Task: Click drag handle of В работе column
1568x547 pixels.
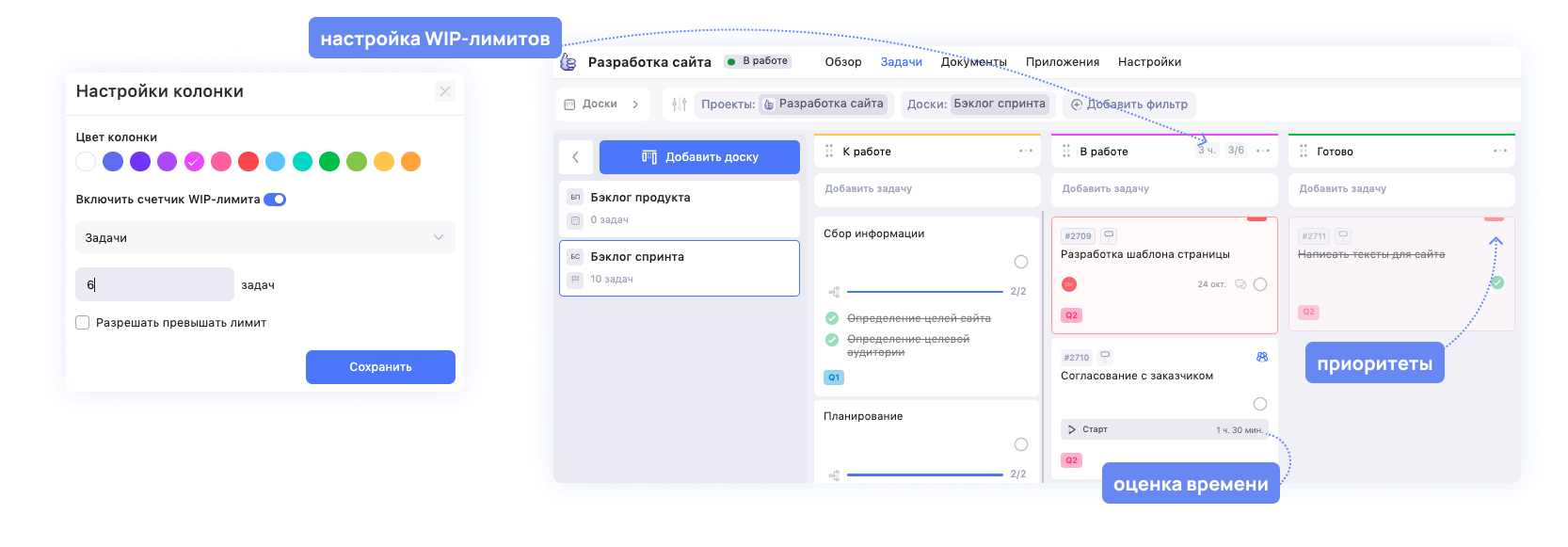Action: [x=1066, y=152]
